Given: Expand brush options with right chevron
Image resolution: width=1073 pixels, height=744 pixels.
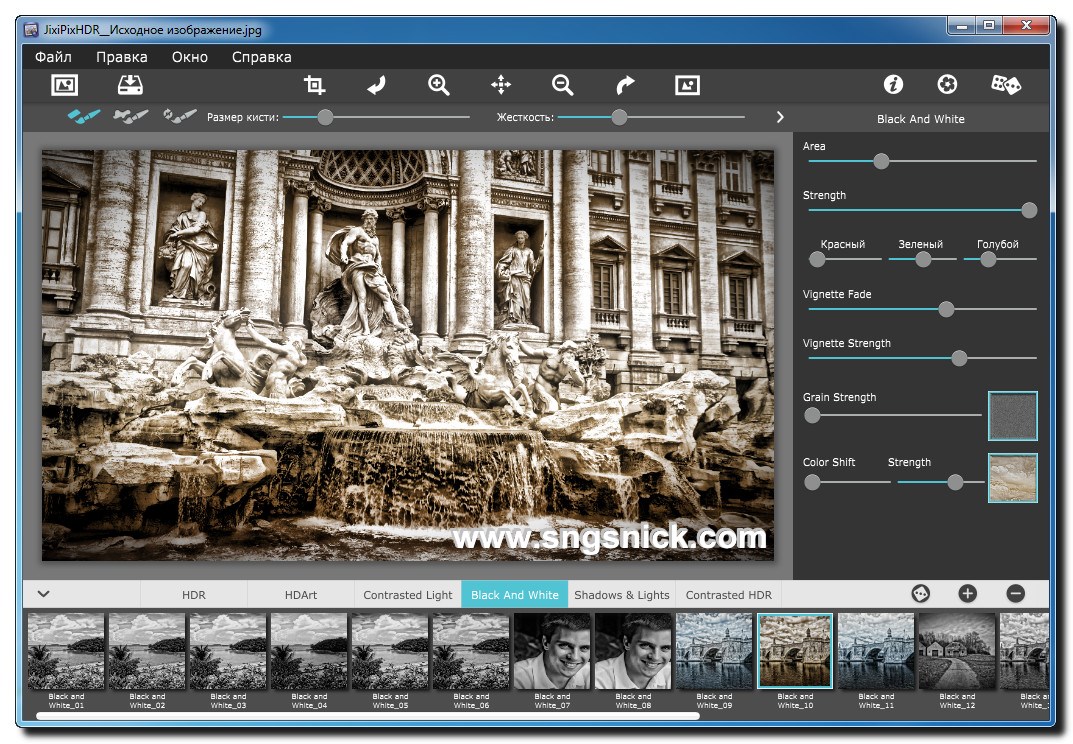Looking at the screenshot, I should click(x=780, y=117).
